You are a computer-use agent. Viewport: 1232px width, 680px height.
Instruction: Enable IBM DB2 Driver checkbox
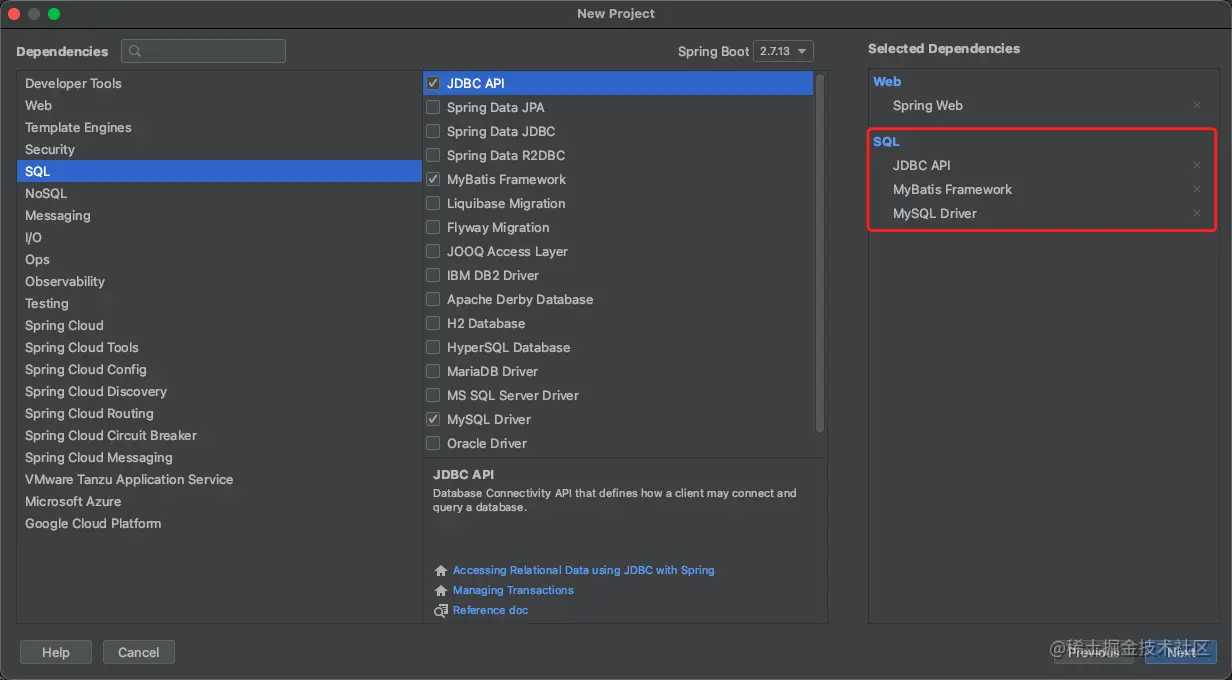(x=433, y=275)
